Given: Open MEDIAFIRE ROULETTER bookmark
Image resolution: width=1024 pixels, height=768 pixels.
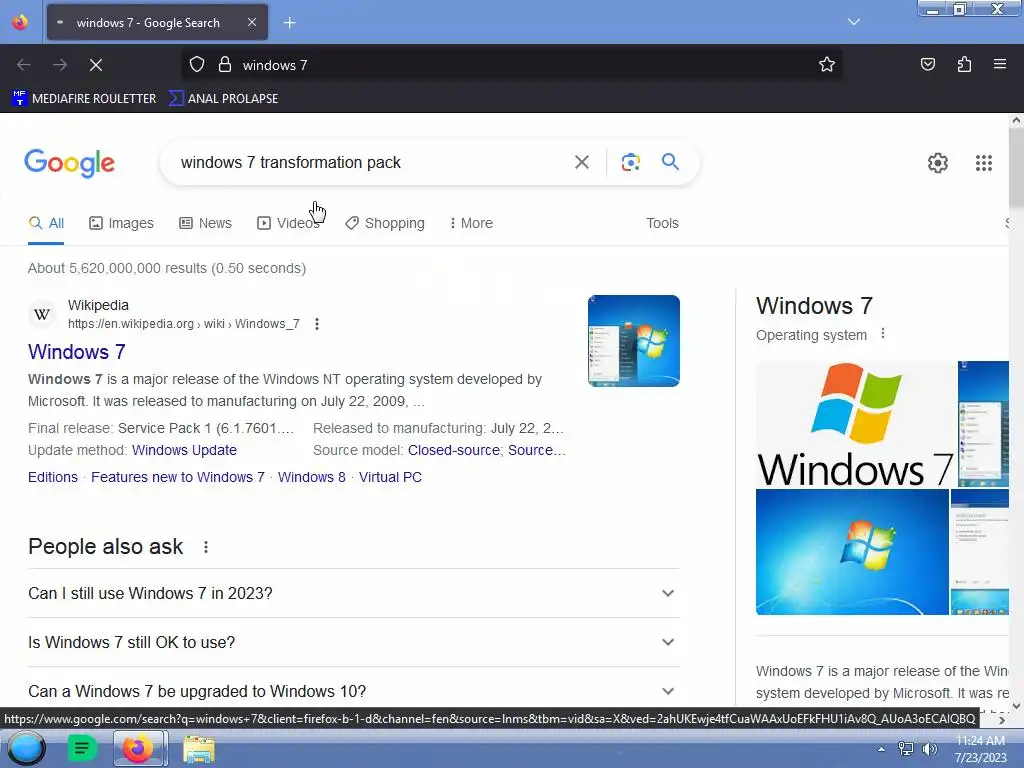Looking at the screenshot, I should (85, 99).
